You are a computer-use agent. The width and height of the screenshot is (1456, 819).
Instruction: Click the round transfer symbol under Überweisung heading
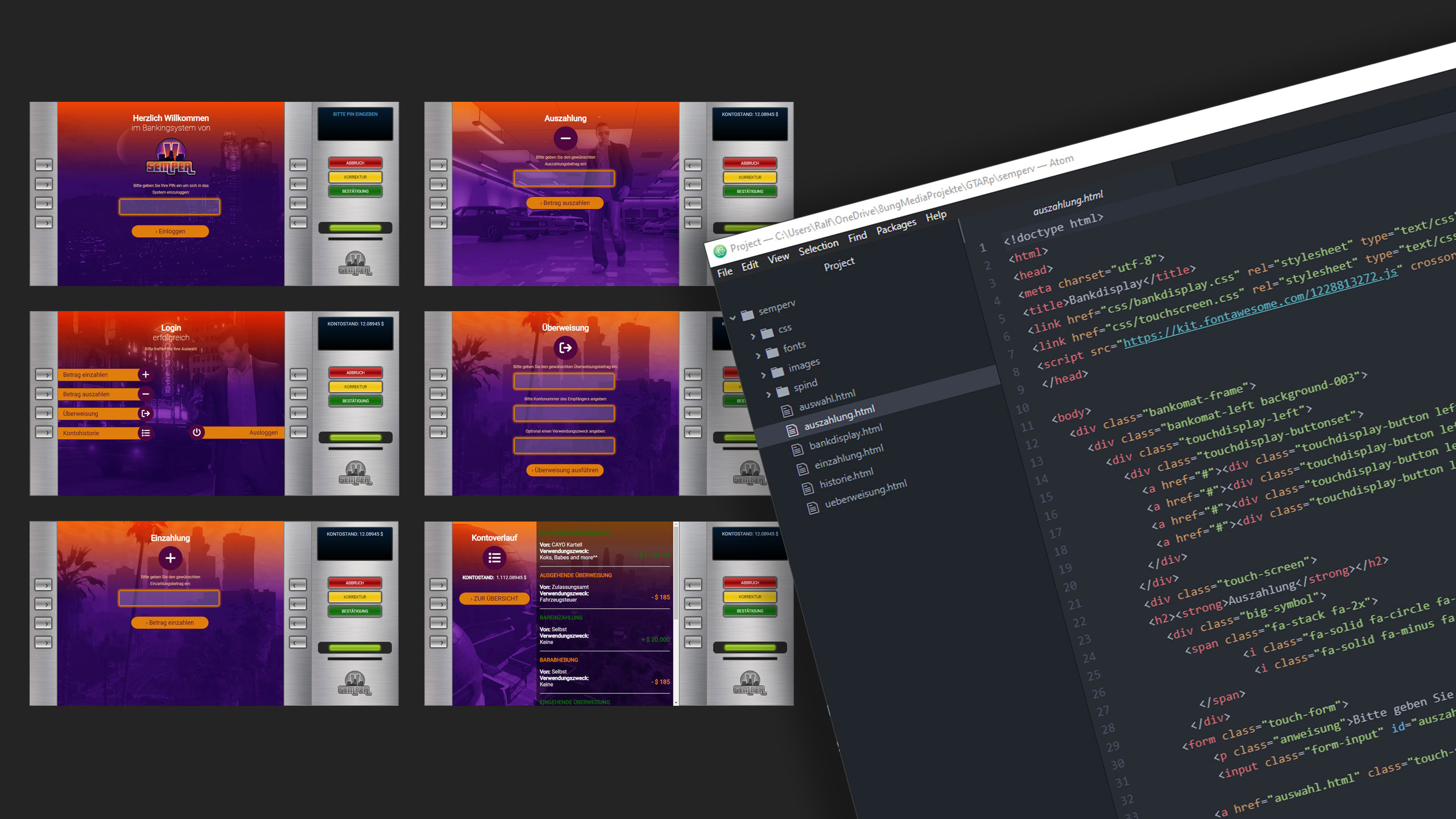click(x=565, y=348)
